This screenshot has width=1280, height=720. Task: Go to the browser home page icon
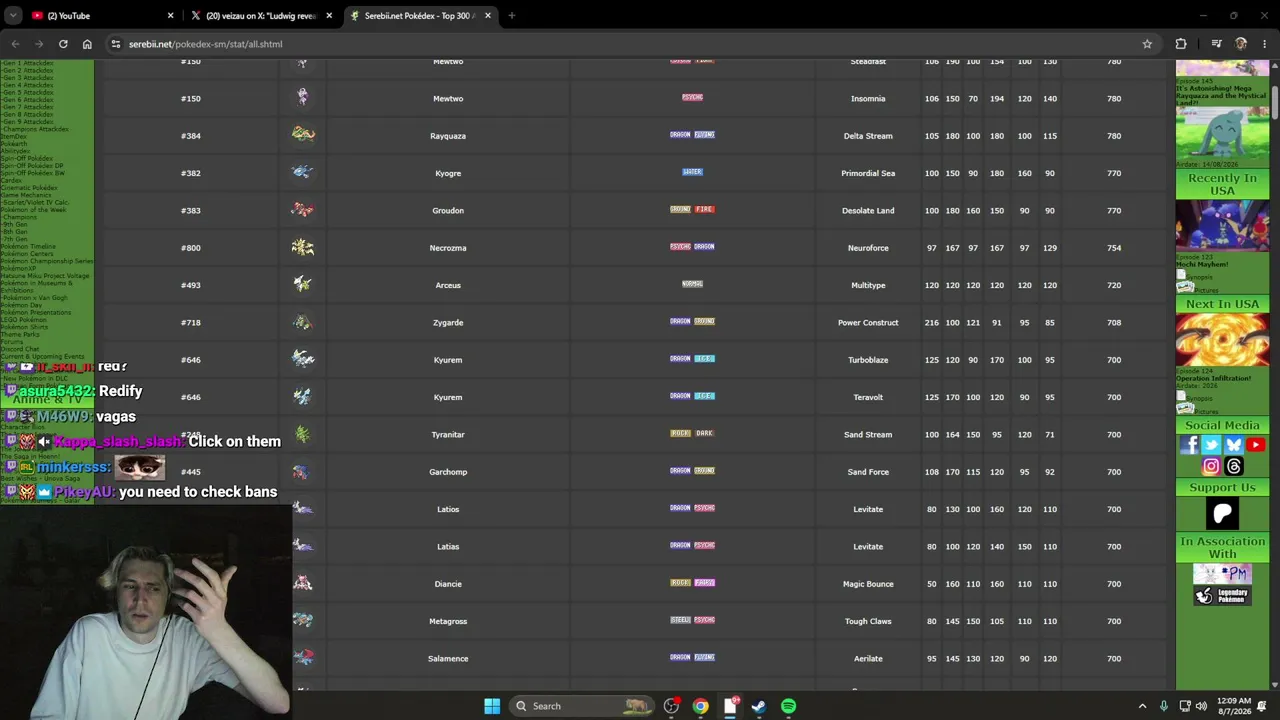point(87,44)
